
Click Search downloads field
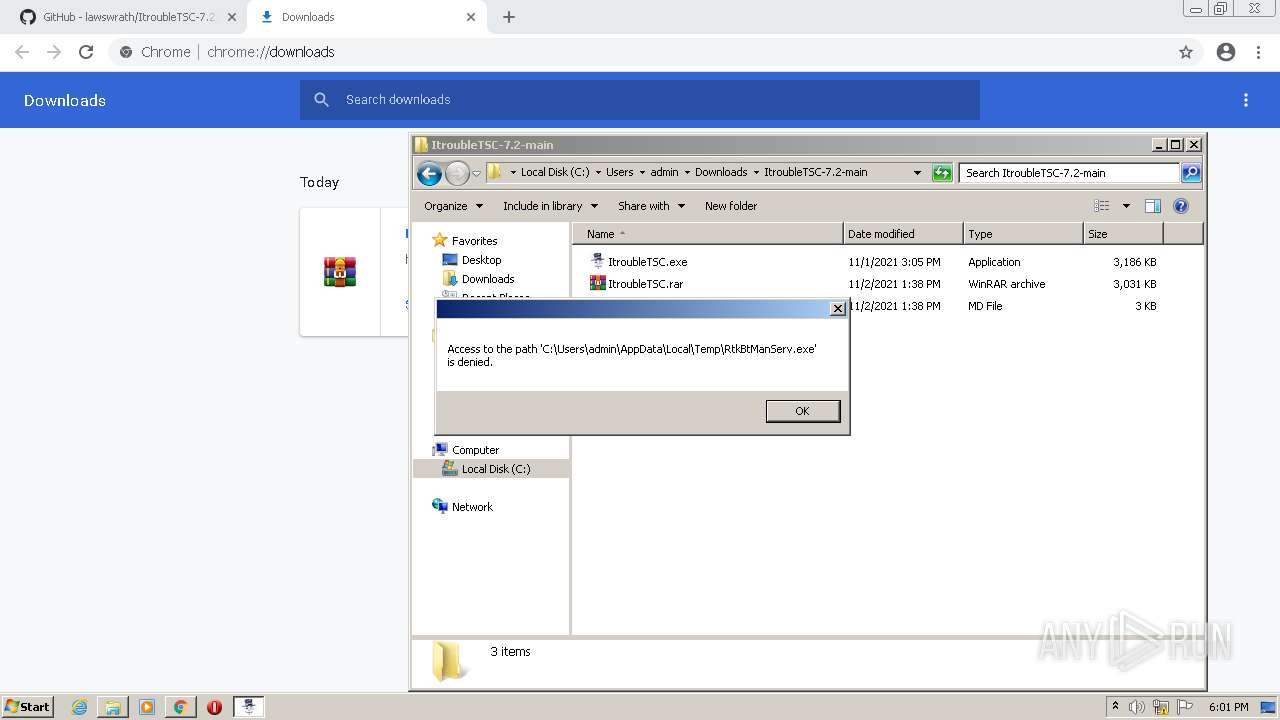pos(640,100)
